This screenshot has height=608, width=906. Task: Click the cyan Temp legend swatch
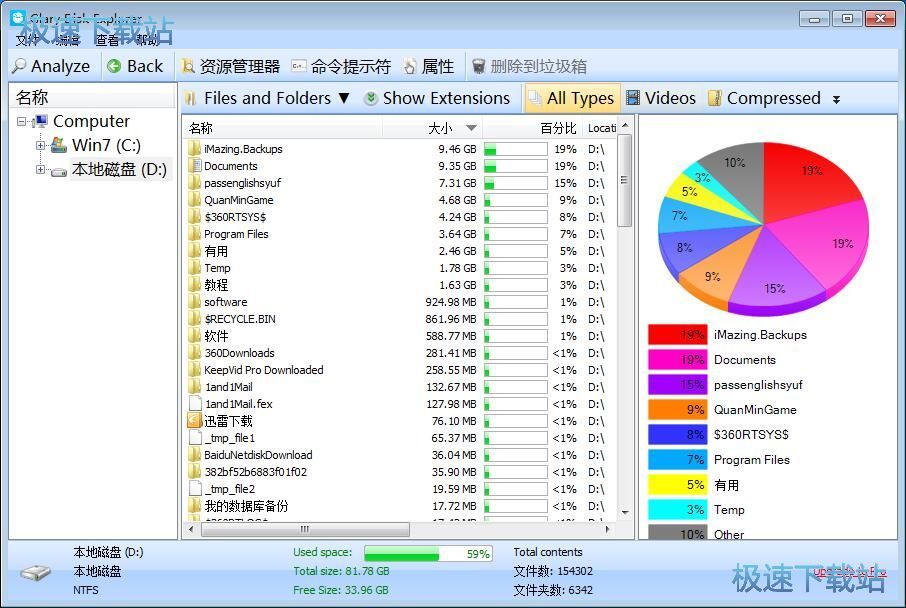tap(677, 510)
